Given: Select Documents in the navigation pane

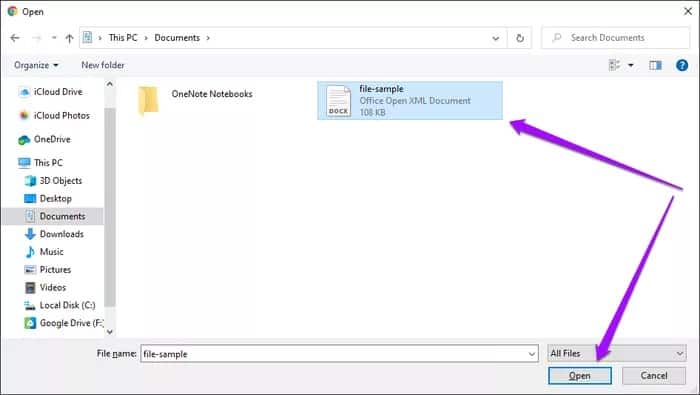Looking at the screenshot, I should pos(53,216).
